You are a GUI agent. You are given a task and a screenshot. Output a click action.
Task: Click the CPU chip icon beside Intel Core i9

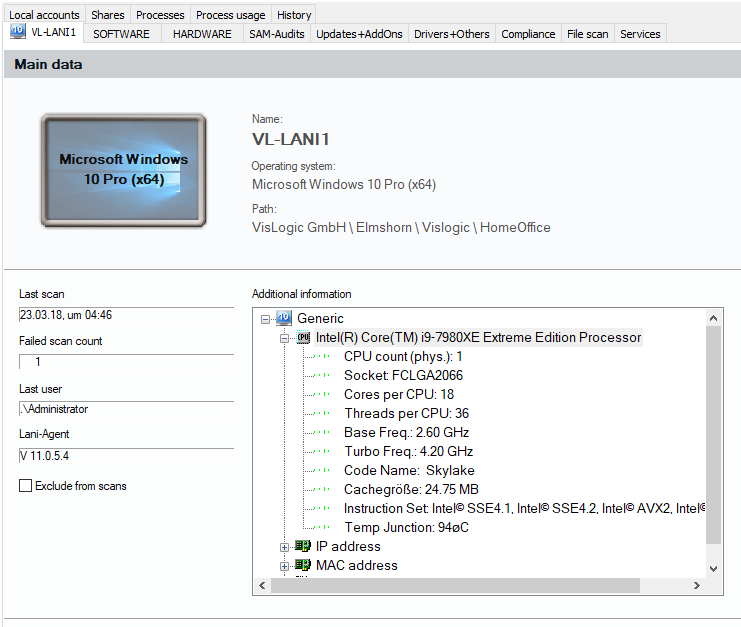(303, 337)
